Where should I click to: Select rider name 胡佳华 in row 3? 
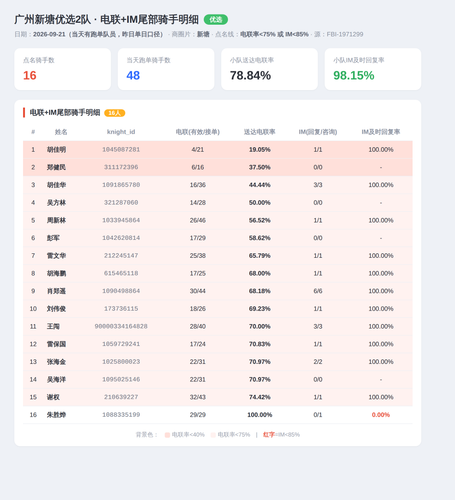click(x=56, y=185)
